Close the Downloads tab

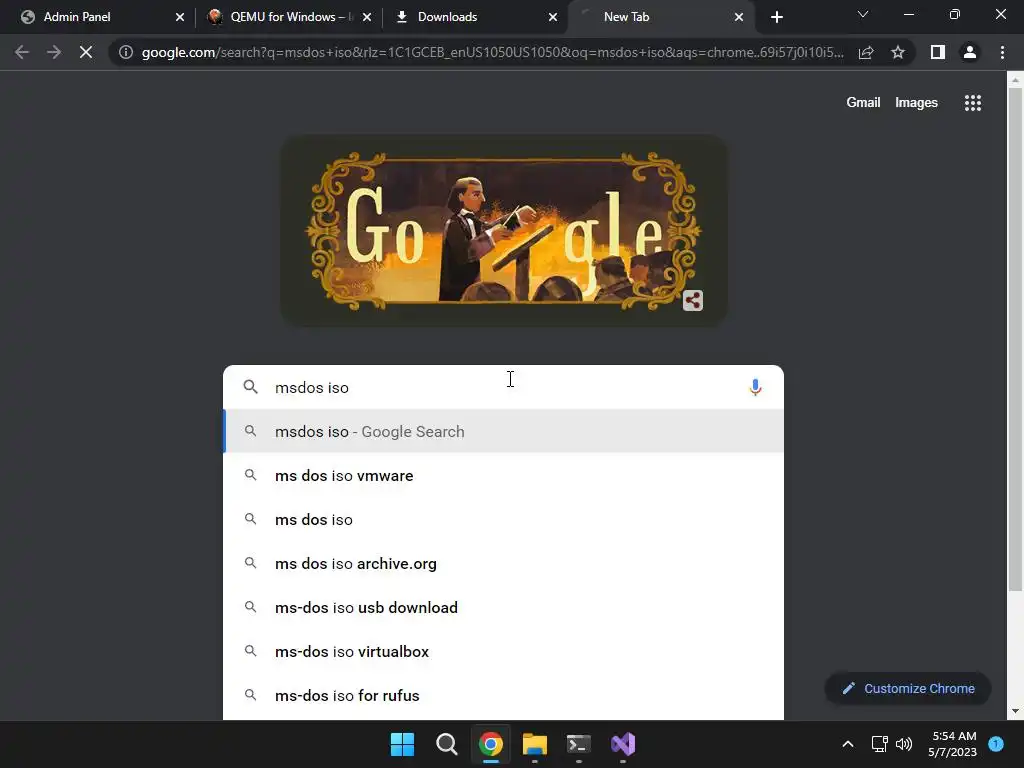(x=552, y=17)
